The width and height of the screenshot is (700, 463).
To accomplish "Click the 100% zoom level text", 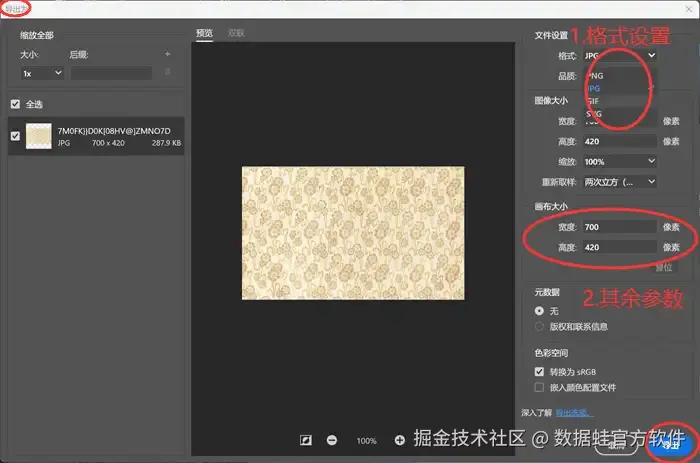I will click(x=367, y=441).
